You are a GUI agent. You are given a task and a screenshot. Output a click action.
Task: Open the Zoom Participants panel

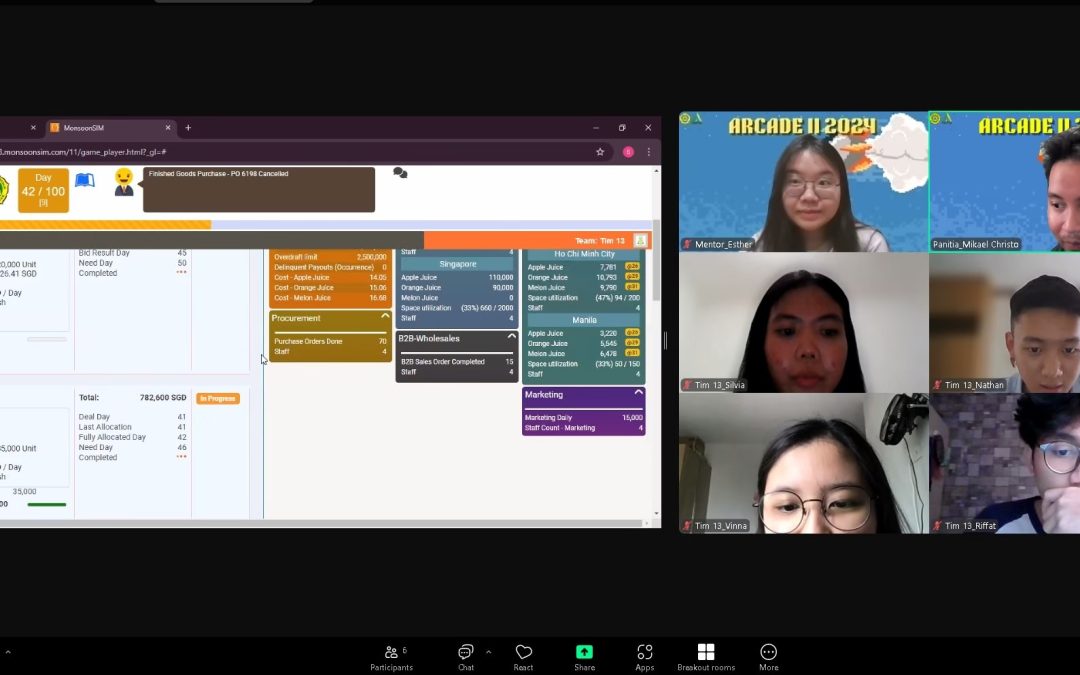(391, 656)
